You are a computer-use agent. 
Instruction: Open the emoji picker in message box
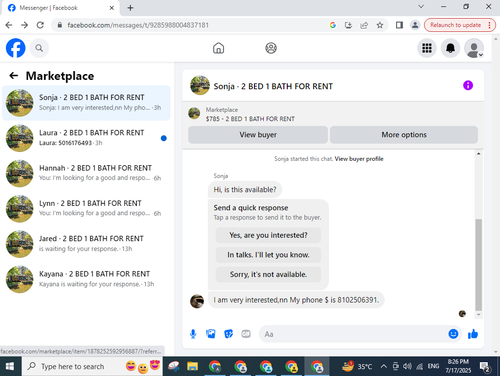tap(453, 334)
